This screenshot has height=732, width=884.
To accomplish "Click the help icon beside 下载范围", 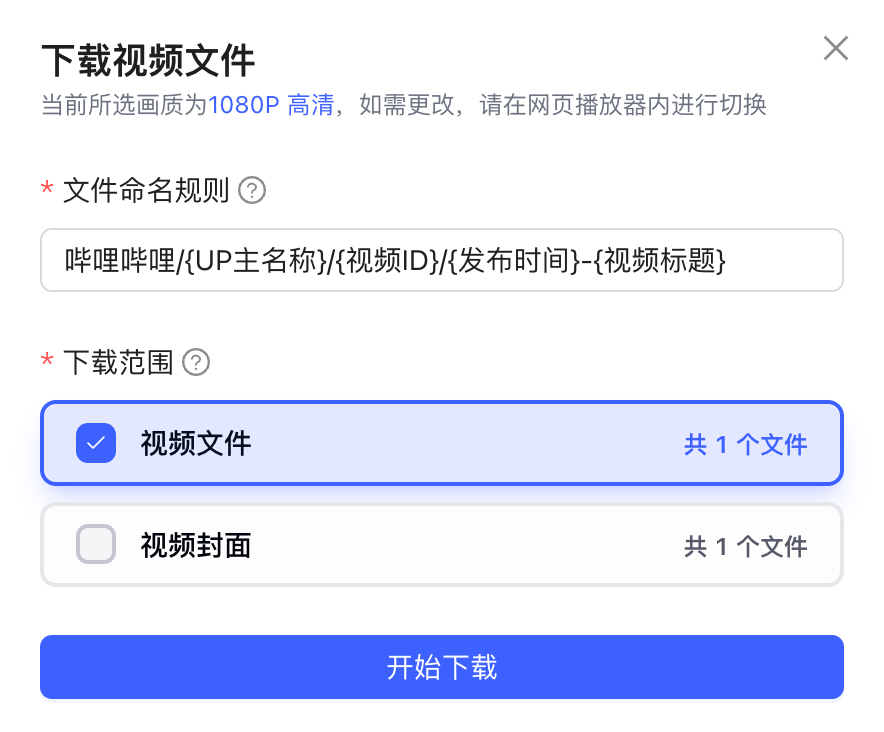I will click(x=196, y=362).
